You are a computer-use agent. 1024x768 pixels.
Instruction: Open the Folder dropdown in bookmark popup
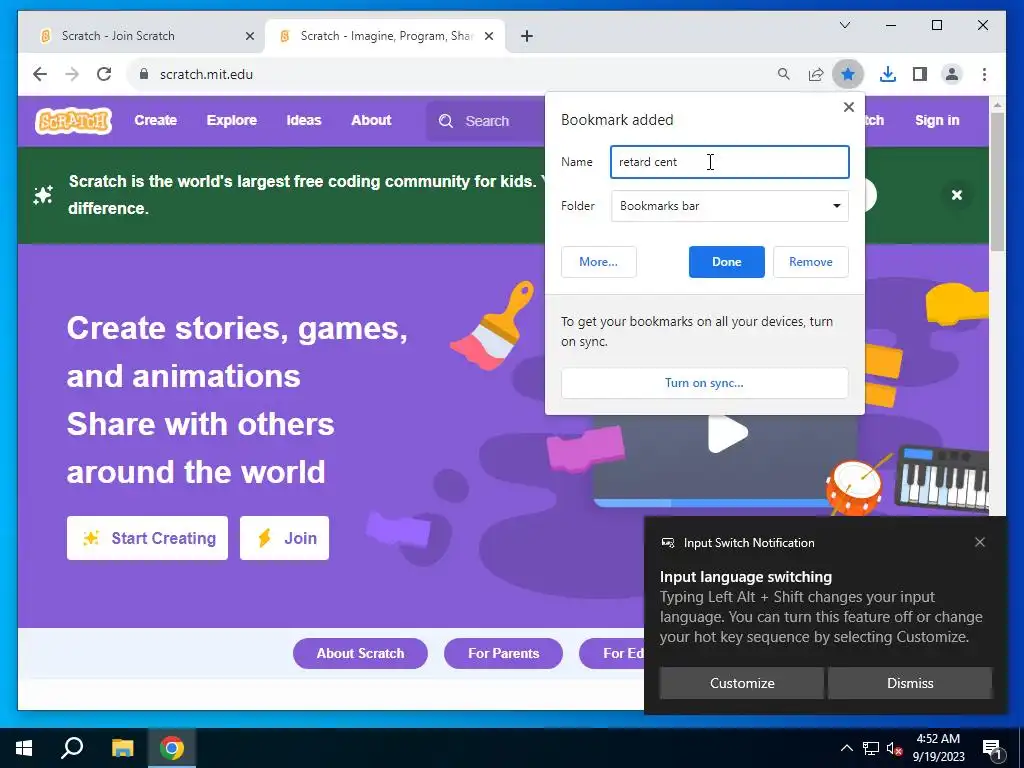pyautogui.click(x=729, y=206)
